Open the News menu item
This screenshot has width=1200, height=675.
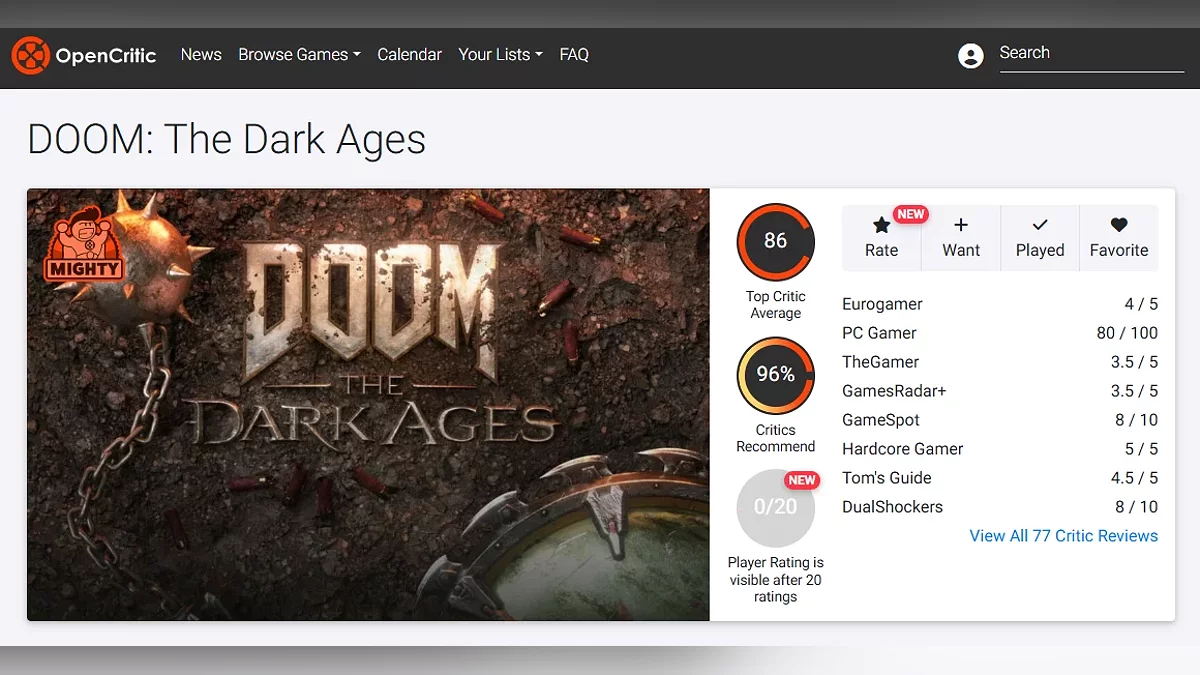point(201,55)
